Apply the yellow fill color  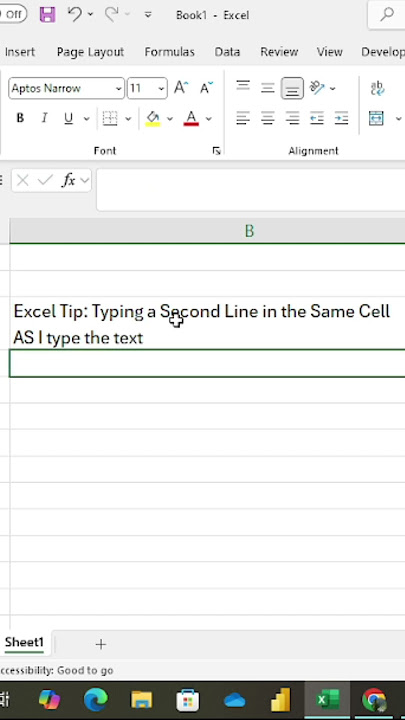[x=153, y=118]
